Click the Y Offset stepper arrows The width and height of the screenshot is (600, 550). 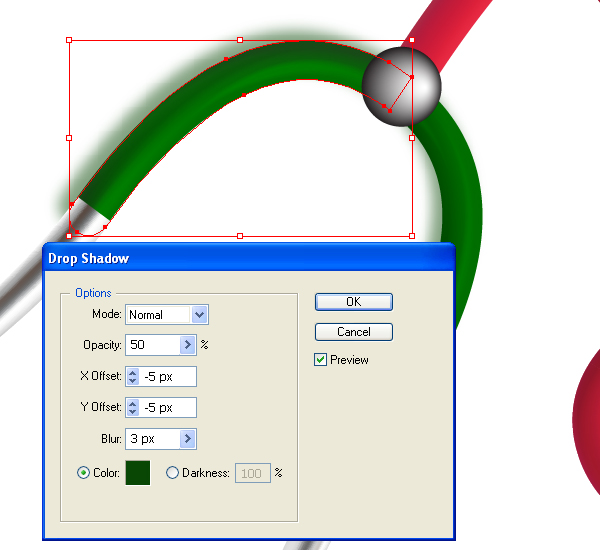point(133,407)
